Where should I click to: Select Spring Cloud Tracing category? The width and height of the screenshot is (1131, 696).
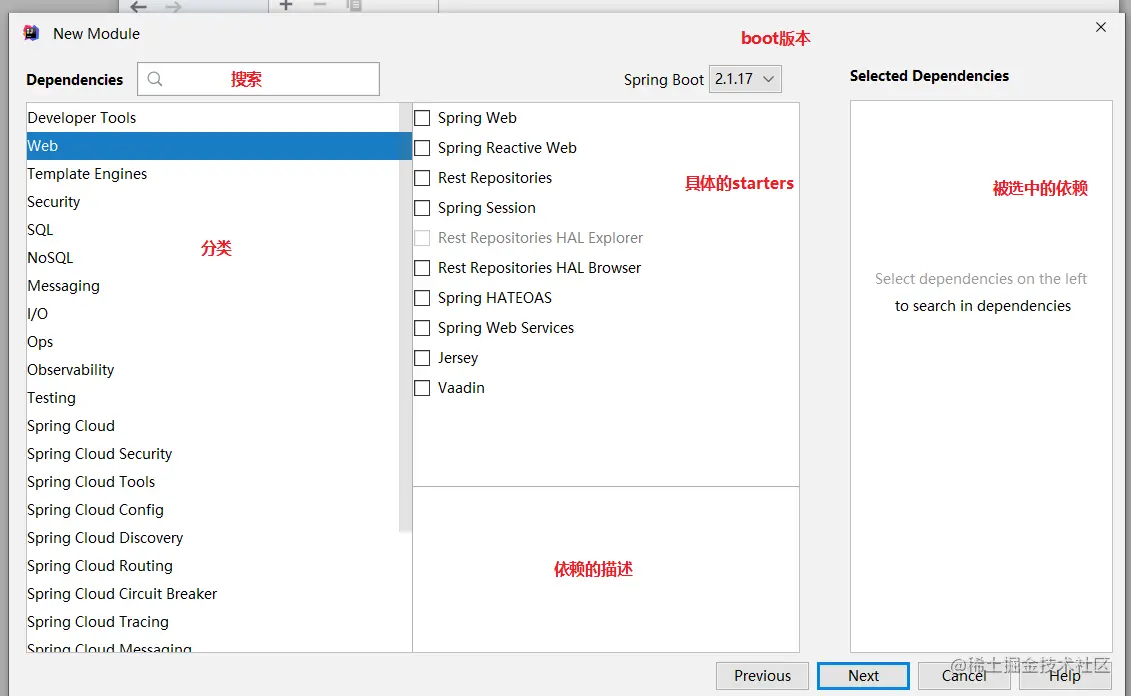pyautogui.click(x=213, y=622)
